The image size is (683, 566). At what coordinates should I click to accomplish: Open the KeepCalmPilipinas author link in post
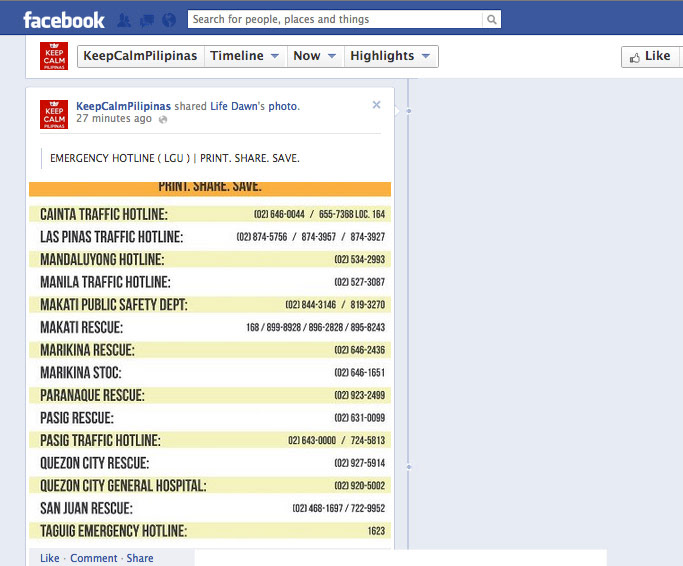[123, 106]
